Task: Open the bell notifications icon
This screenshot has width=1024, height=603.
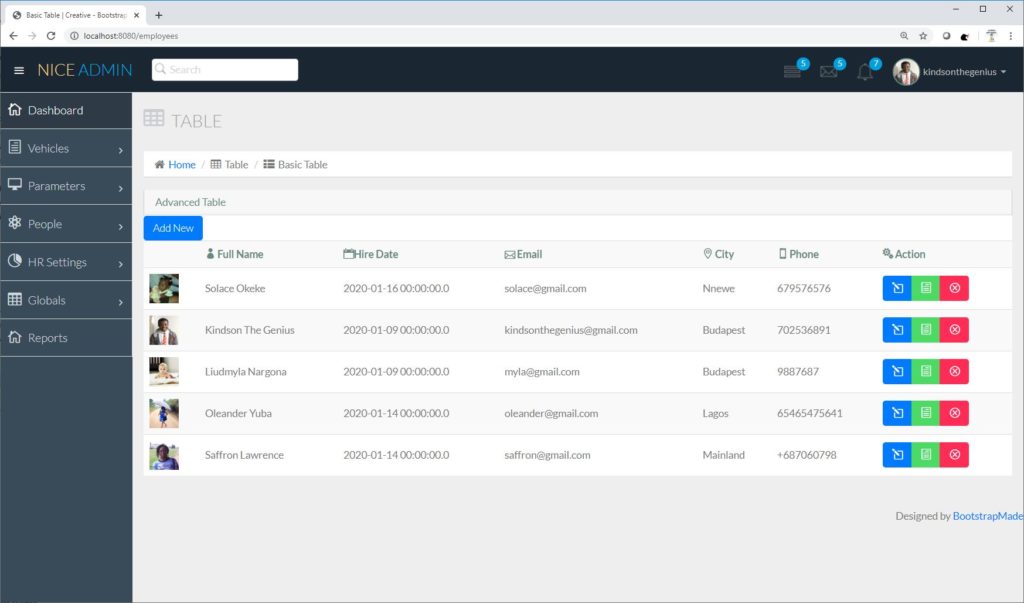Action: pyautogui.click(x=865, y=72)
